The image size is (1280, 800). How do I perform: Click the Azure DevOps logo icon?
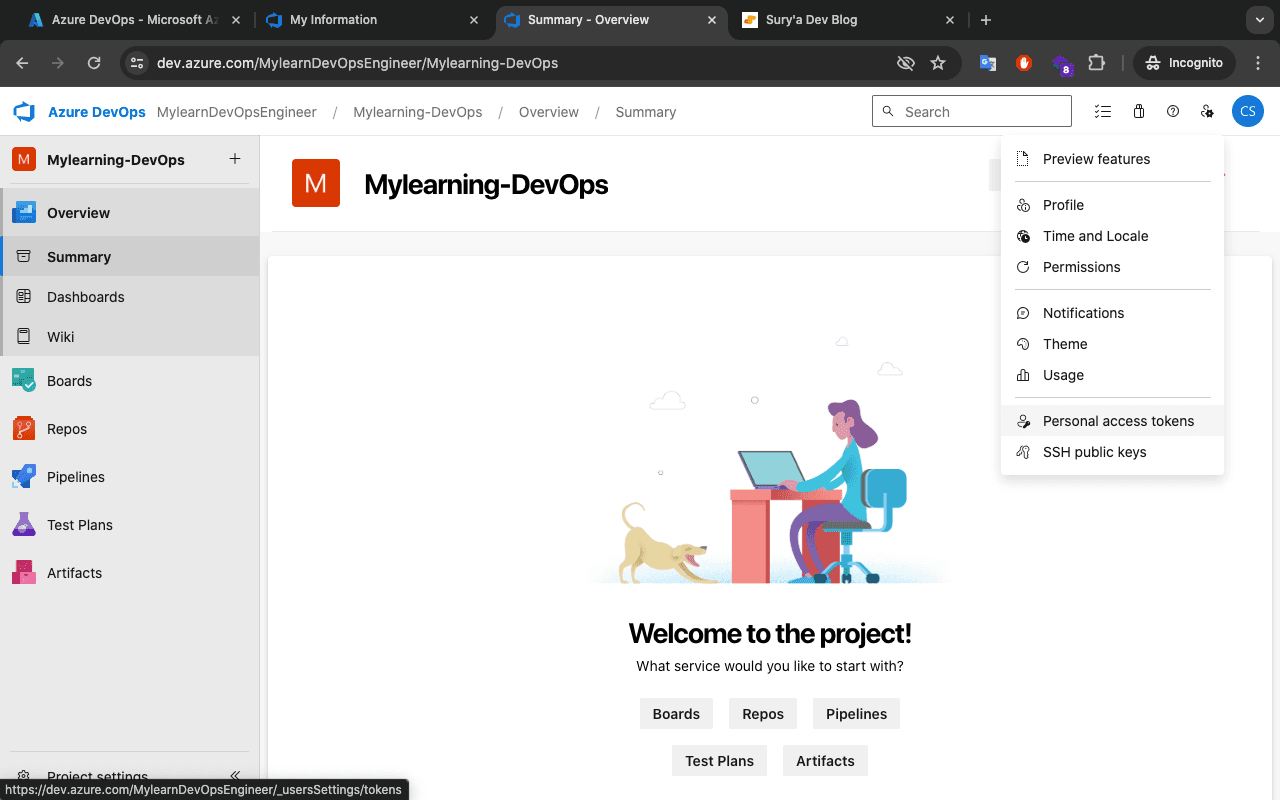(24, 112)
